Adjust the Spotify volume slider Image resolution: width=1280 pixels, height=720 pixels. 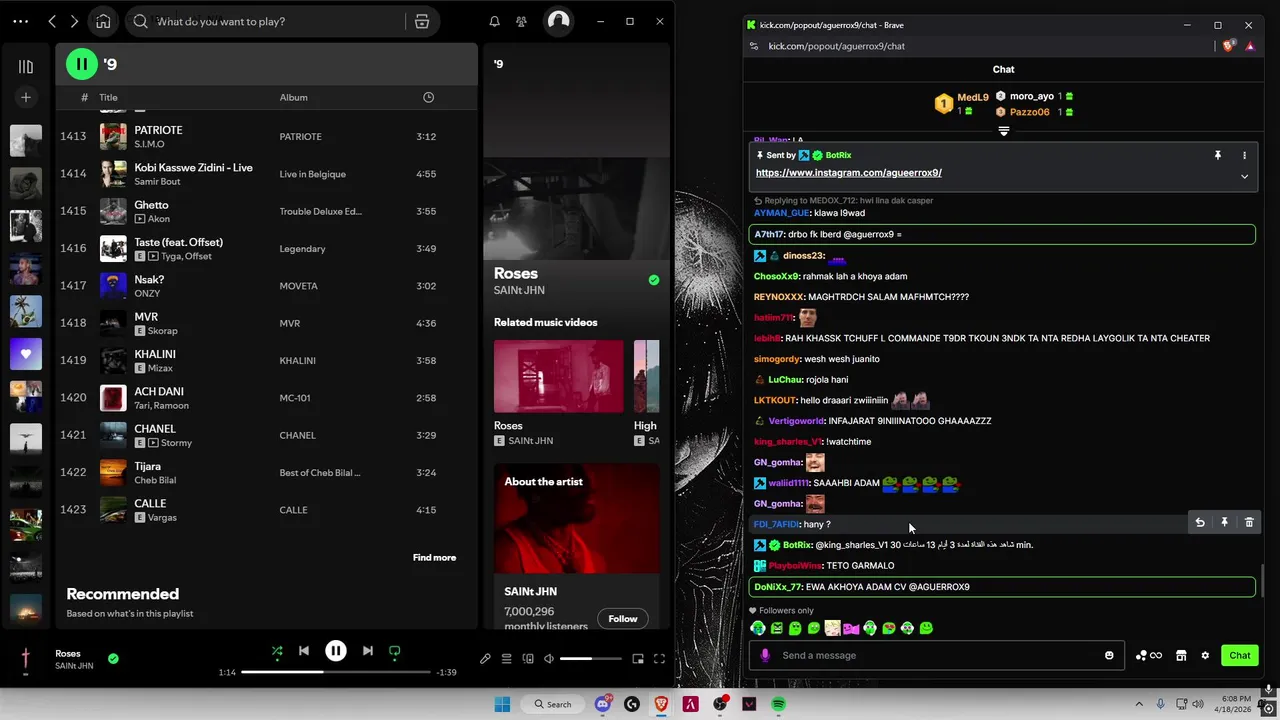590,659
